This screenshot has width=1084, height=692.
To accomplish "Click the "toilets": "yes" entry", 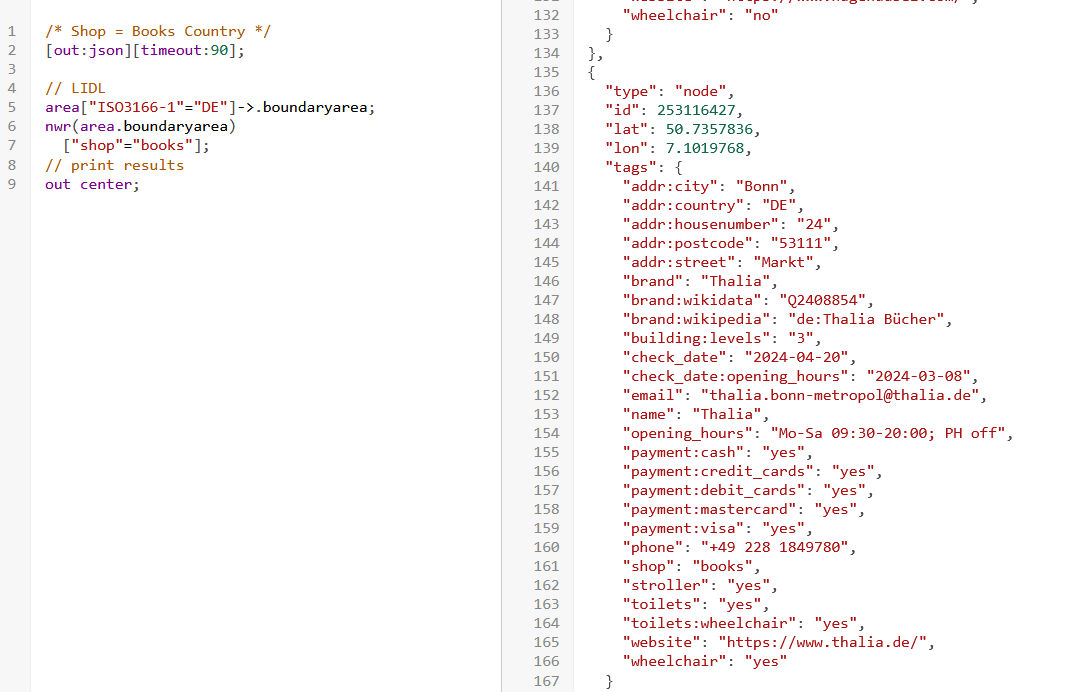I will (695, 604).
